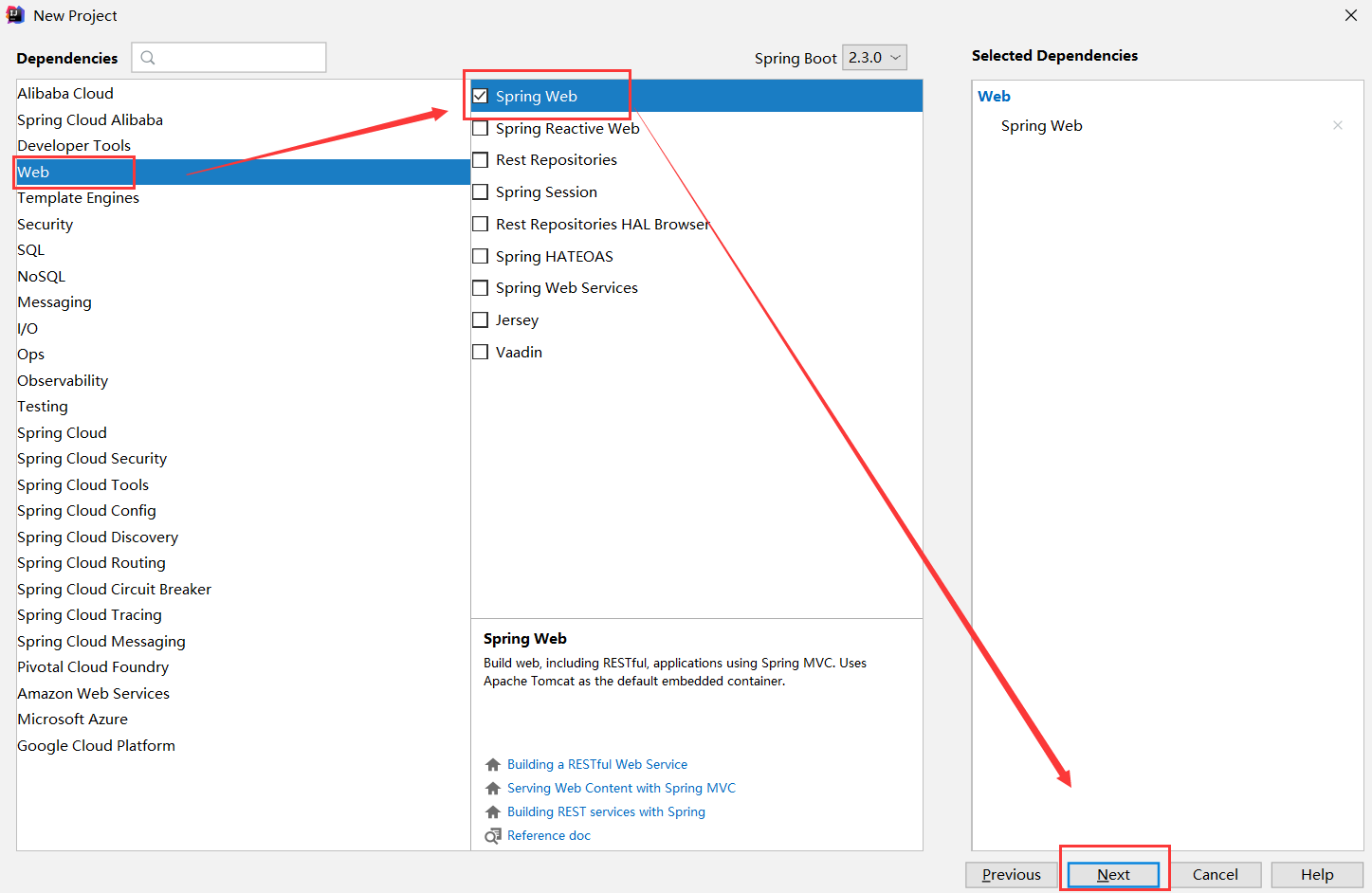Select the SQL category
Viewport: 1372px width, 893px height.
[x=244, y=249]
